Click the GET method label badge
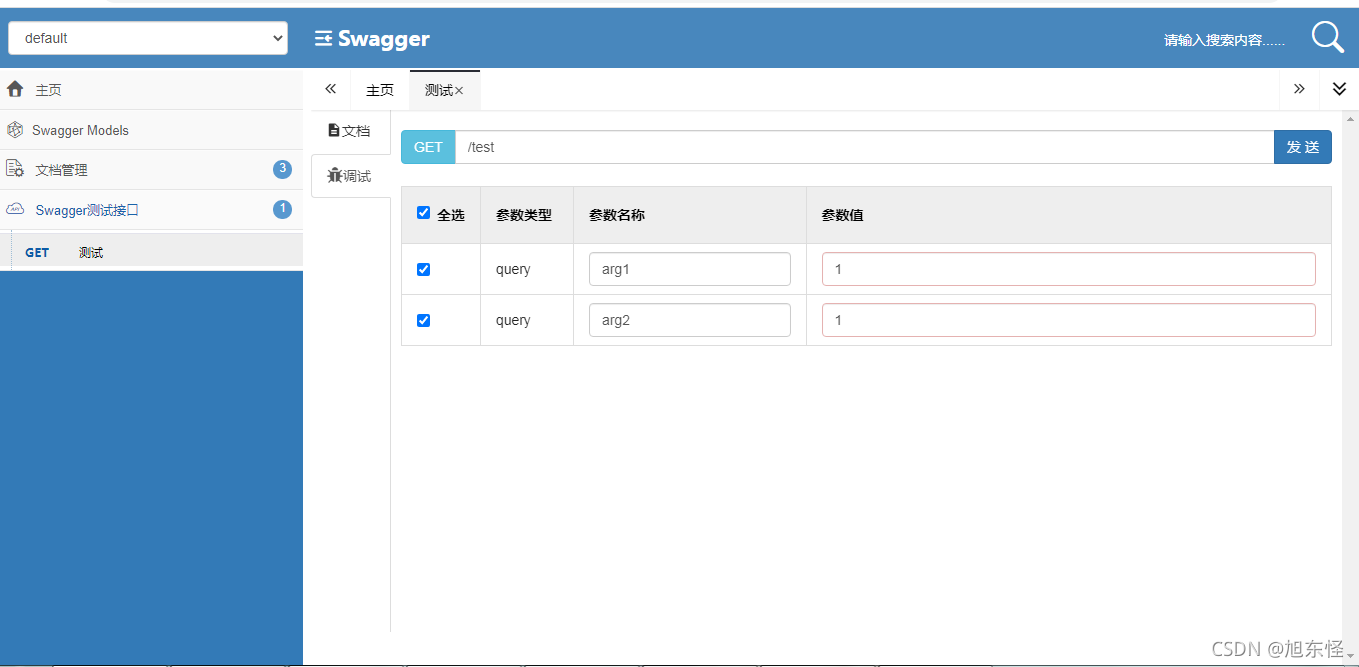This screenshot has height=667, width=1359. pos(427,146)
